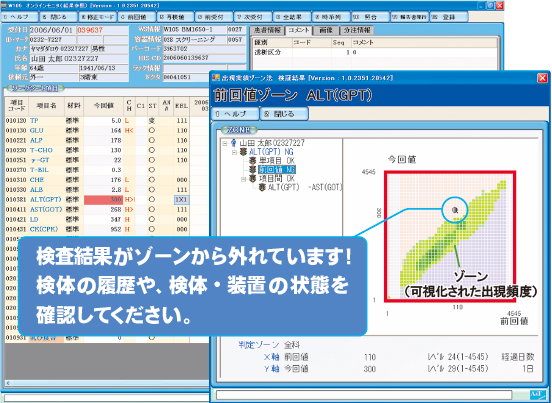Click the GLU item name

click(x=37, y=131)
